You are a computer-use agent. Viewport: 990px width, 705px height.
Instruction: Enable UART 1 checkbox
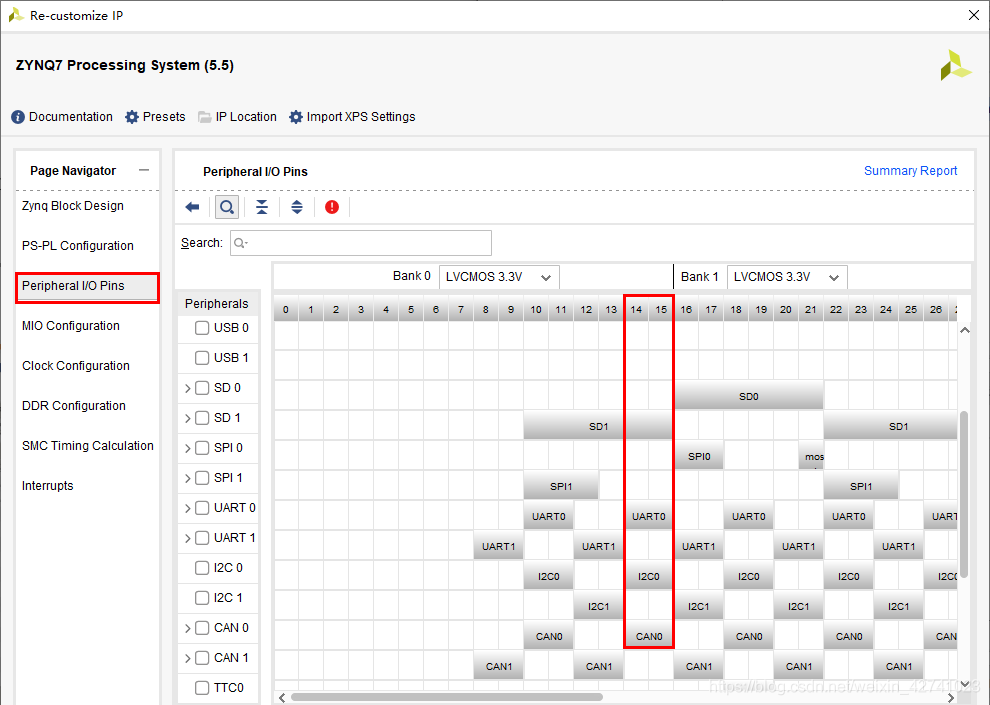point(202,538)
